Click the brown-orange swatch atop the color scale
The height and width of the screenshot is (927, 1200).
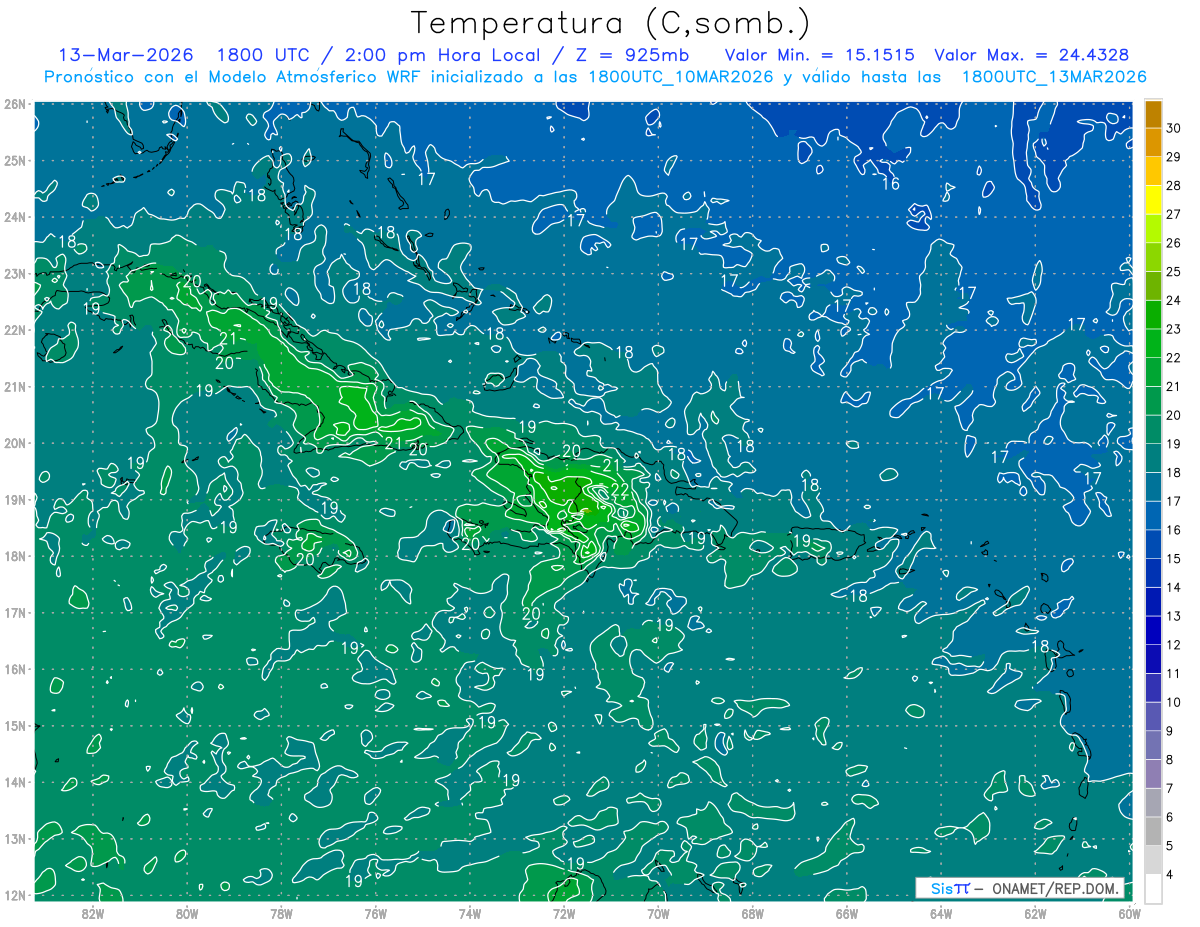tap(1153, 114)
